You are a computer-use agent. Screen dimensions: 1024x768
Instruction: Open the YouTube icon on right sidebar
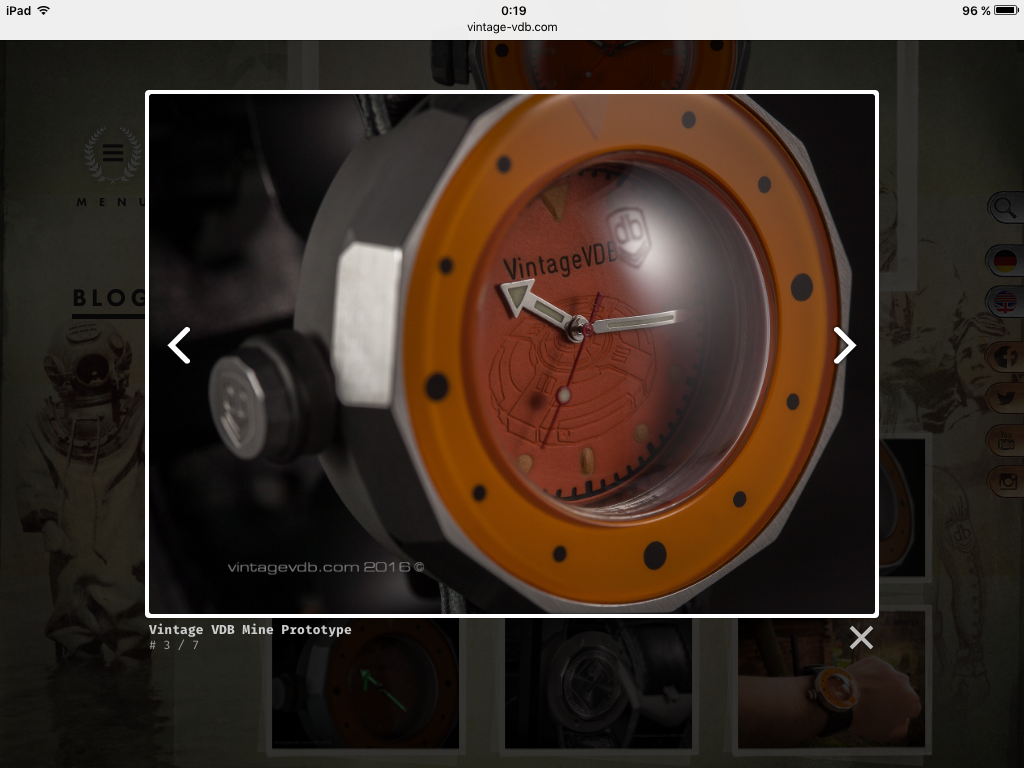tap(1006, 440)
